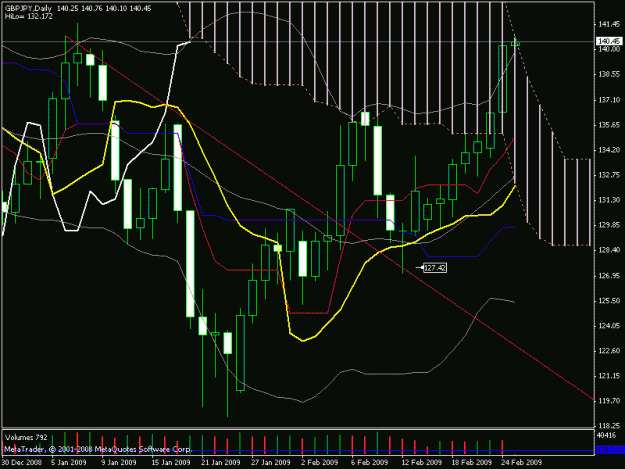Click the HiLo= 132.172 indicator label

pos(29,16)
